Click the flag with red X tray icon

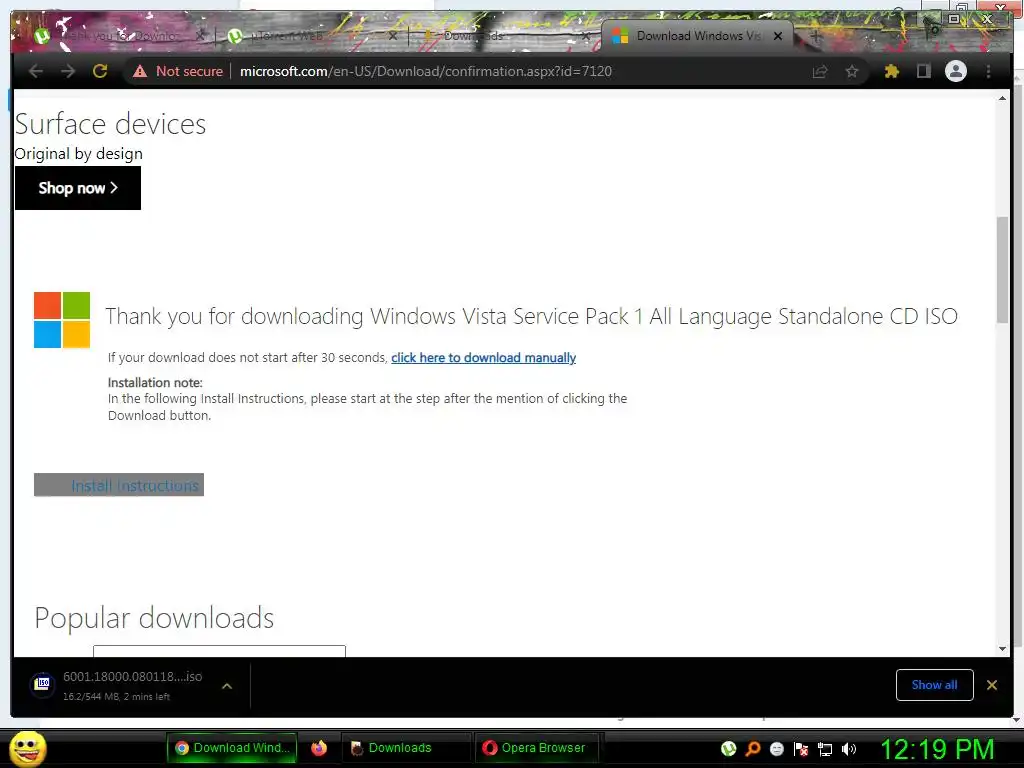coord(801,749)
